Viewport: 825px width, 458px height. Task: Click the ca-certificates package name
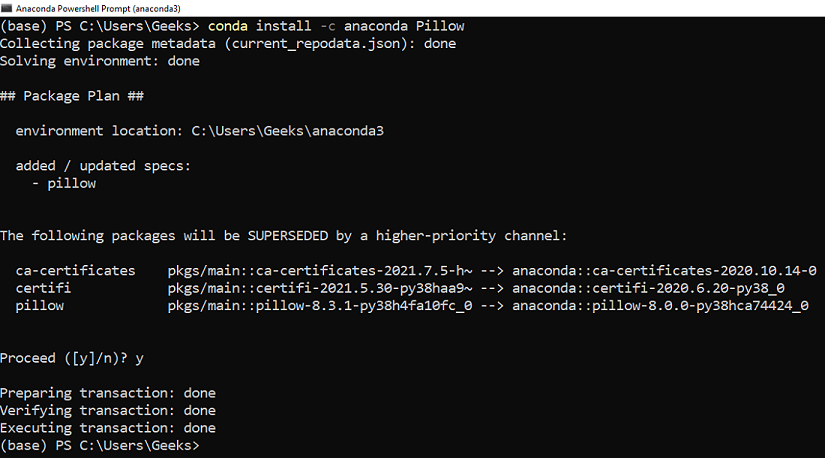pyautogui.click(x=75, y=271)
